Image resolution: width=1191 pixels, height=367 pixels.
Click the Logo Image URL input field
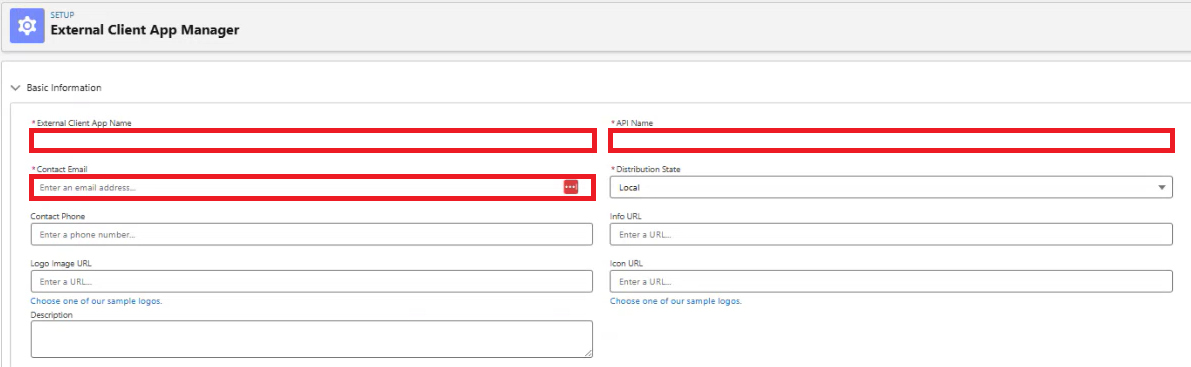pyautogui.click(x=311, y=281)
